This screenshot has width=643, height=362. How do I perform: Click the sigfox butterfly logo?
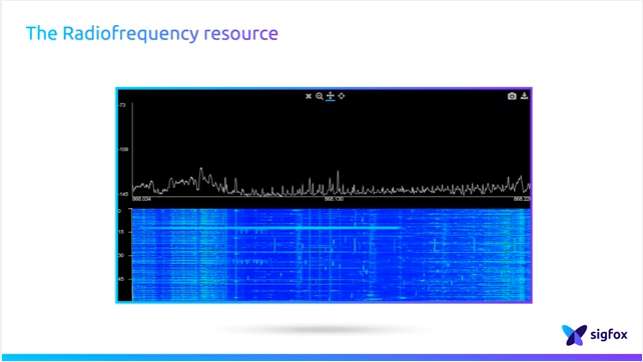[574, 335]
